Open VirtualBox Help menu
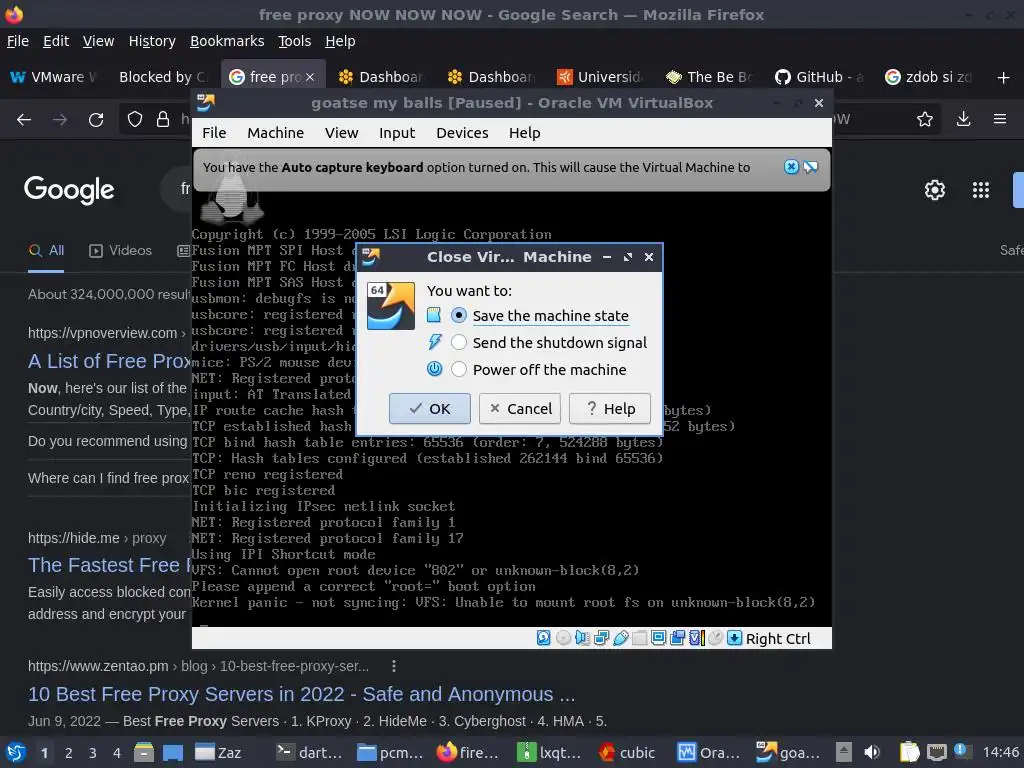This screenshot has height=768, width=1024. (524, 133)
